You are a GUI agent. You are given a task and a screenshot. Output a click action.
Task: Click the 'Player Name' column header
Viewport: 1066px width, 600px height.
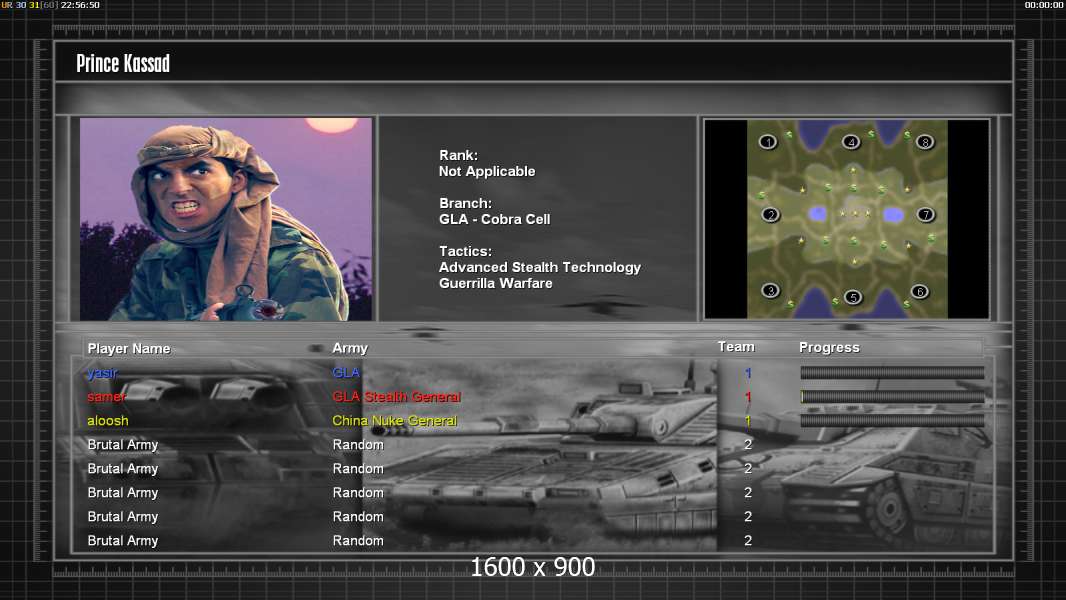128,349
